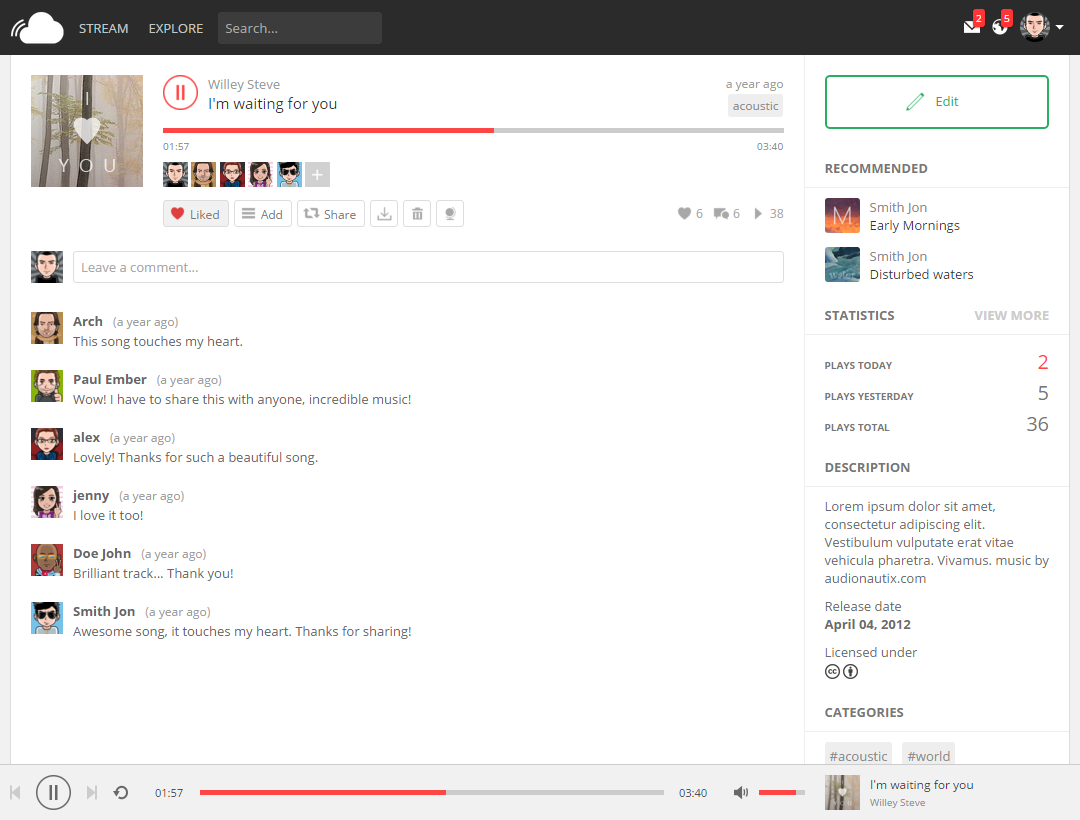Open the Willey Steve artist link
The image size is (1080, 820).
(244, 84)
